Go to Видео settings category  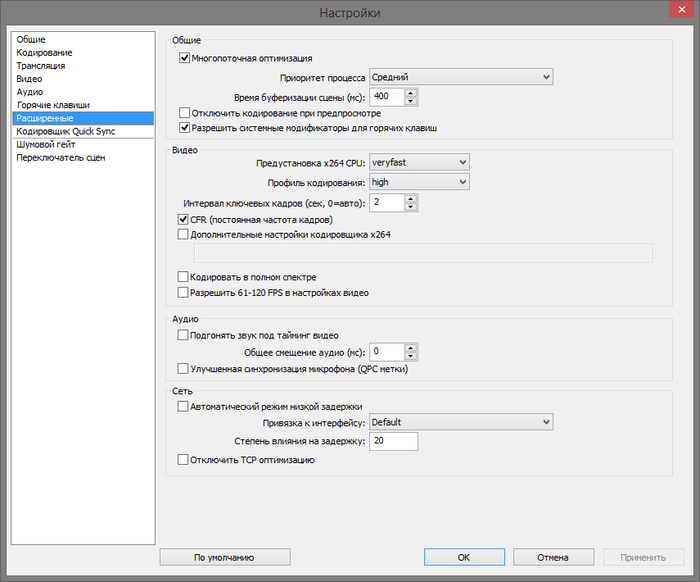pos(83,79)
